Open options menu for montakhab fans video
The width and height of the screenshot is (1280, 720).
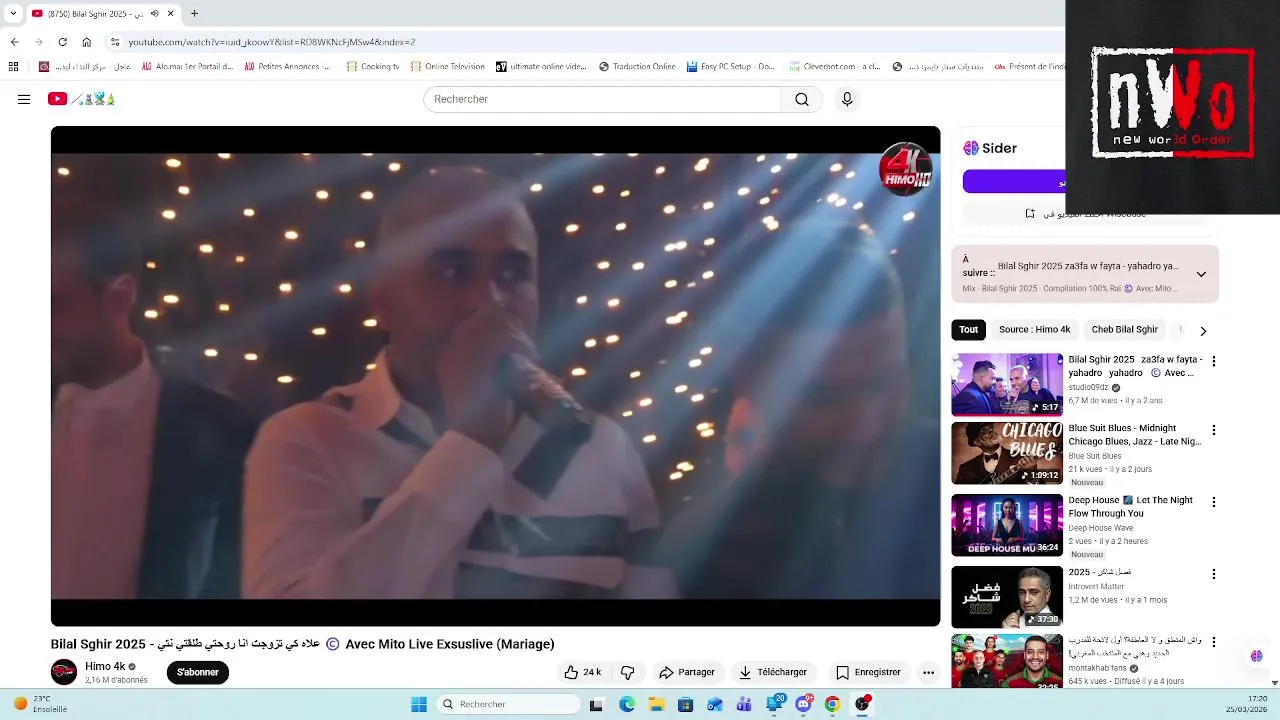[x=1214, y=641]
